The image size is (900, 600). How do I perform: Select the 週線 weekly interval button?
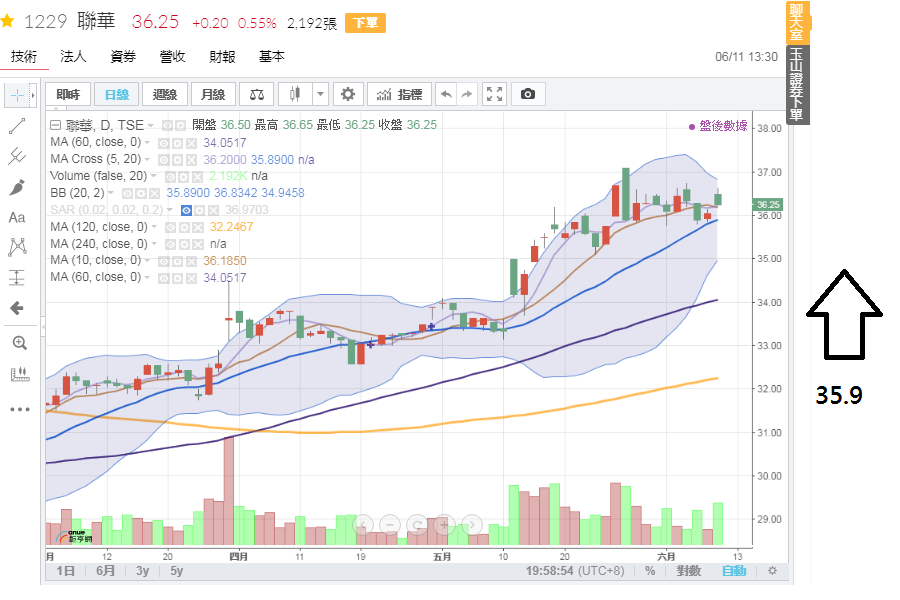coord(165,94)
